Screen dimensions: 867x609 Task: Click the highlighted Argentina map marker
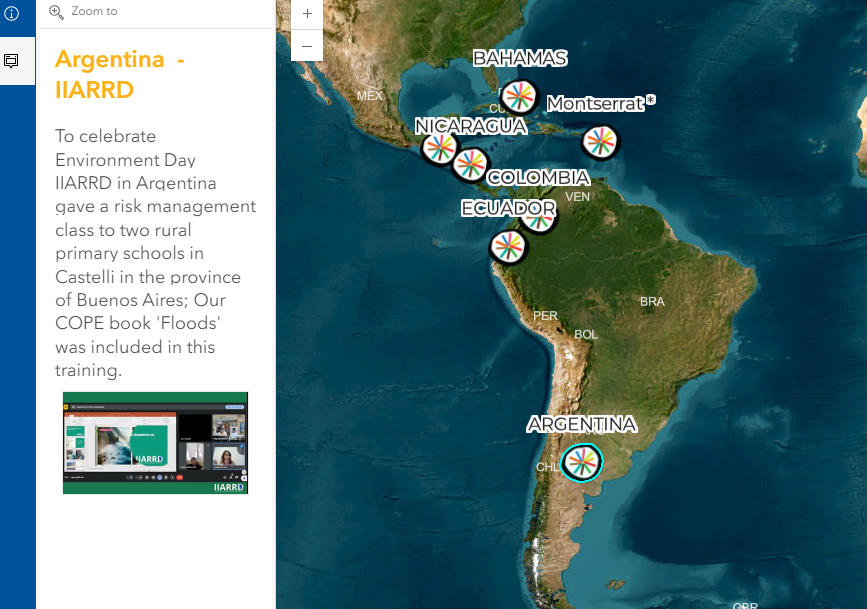(581, 462)
